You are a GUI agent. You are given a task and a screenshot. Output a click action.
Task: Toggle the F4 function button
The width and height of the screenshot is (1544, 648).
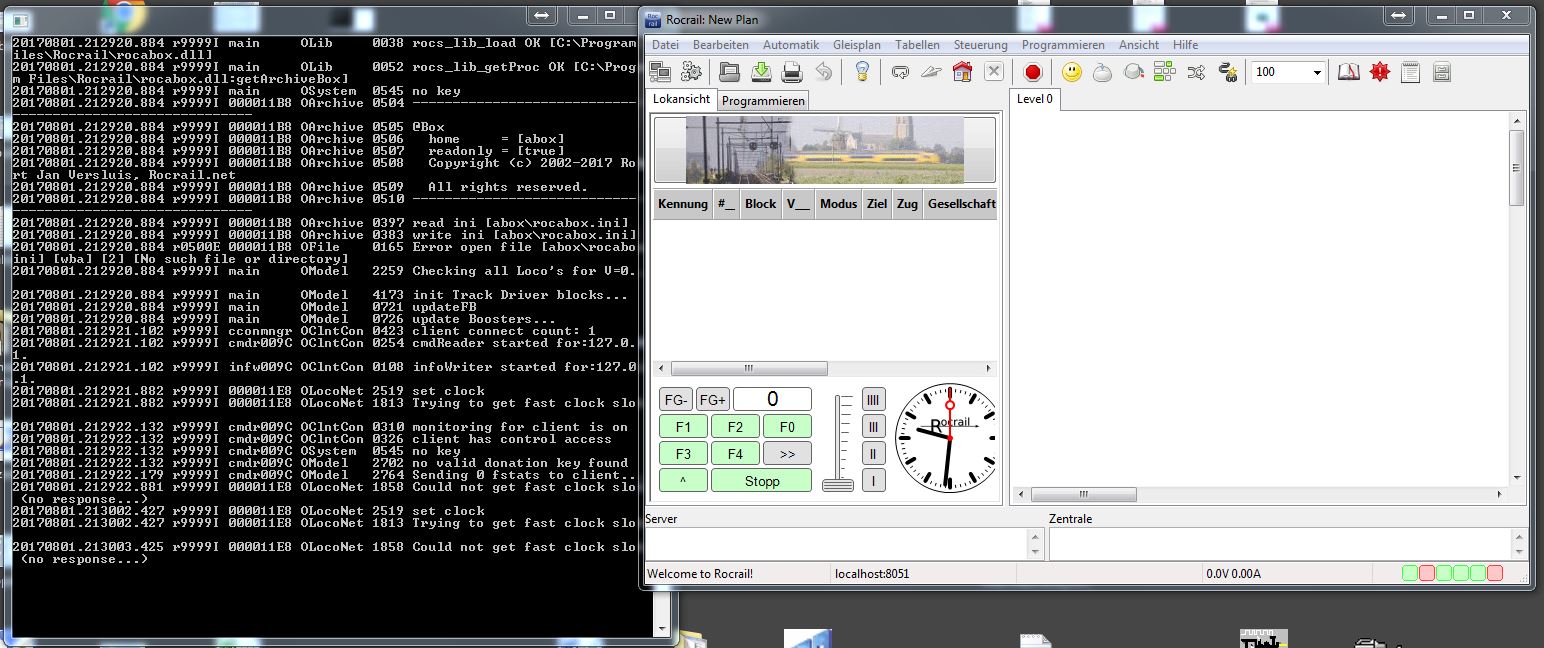tap(735, 454)
